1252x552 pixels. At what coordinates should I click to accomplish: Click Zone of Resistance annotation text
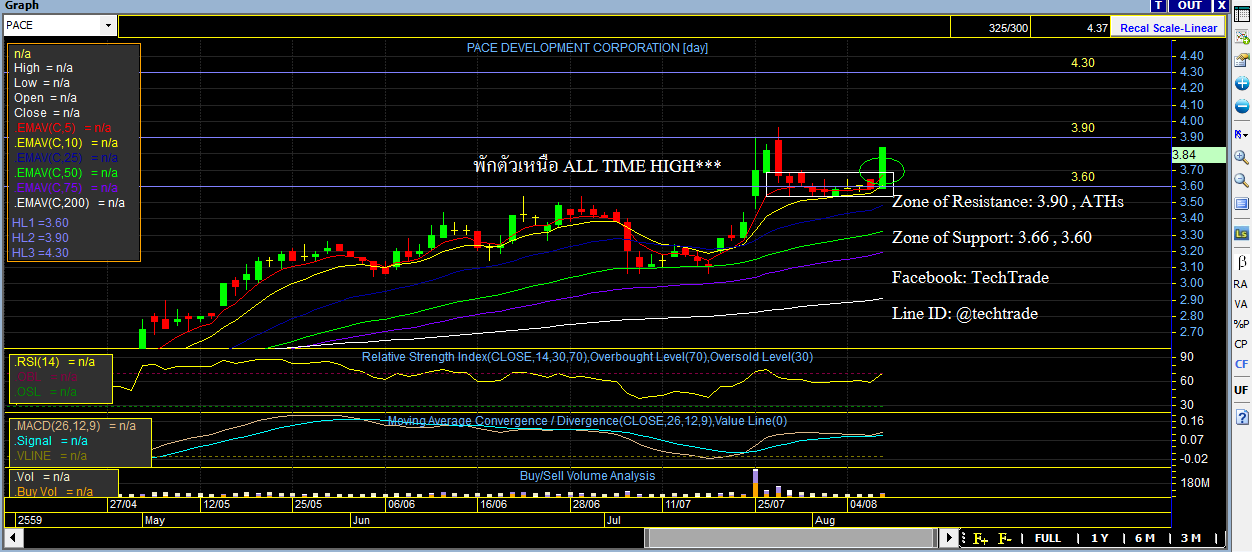1008,201
